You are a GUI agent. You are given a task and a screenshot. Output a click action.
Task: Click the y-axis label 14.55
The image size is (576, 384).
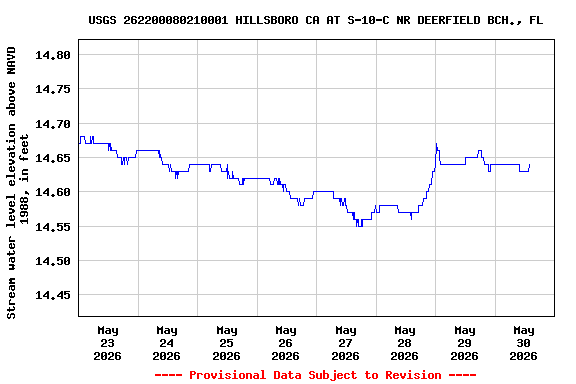click(x=53, y=227)
